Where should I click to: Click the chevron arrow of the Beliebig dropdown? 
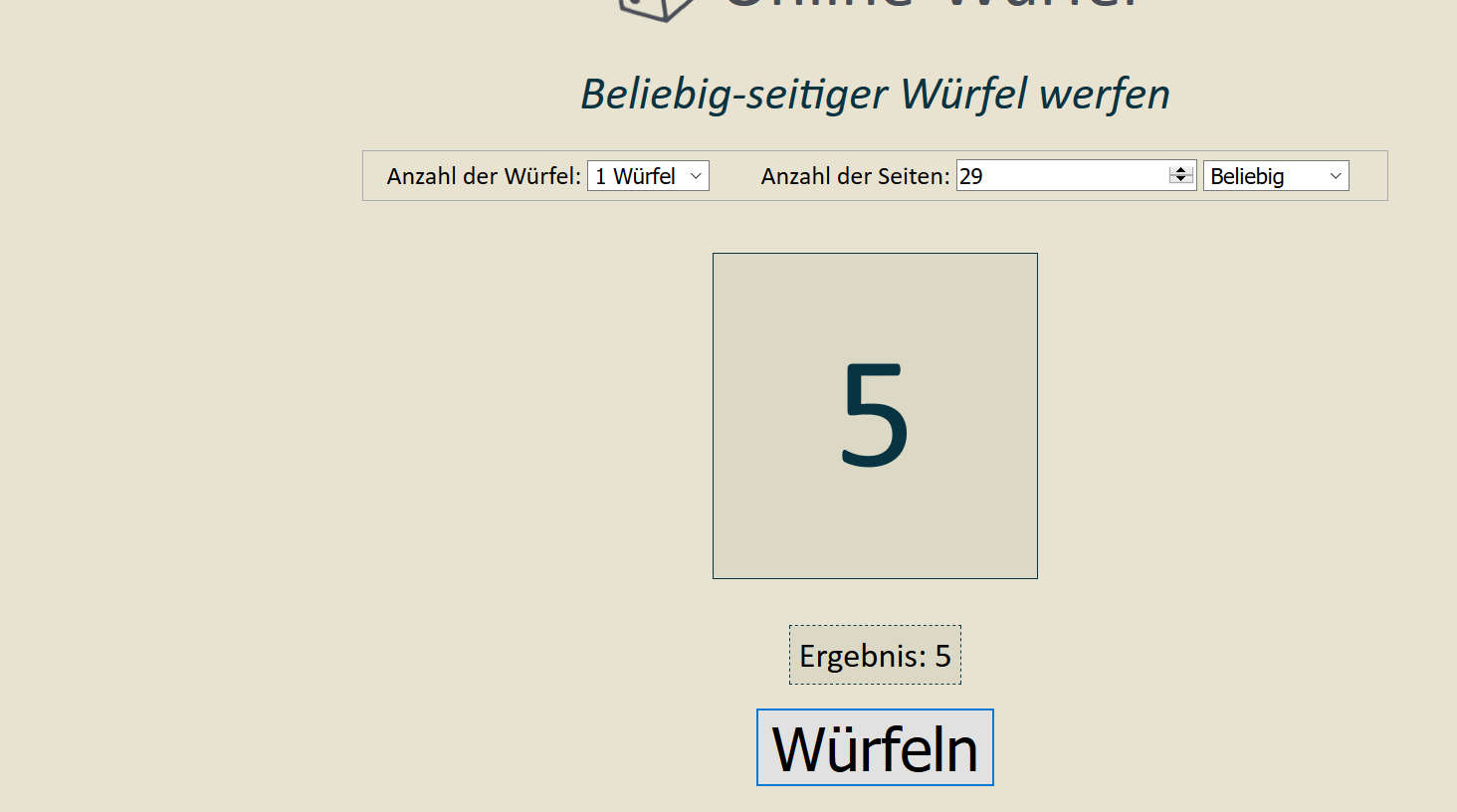point(1336,176)
